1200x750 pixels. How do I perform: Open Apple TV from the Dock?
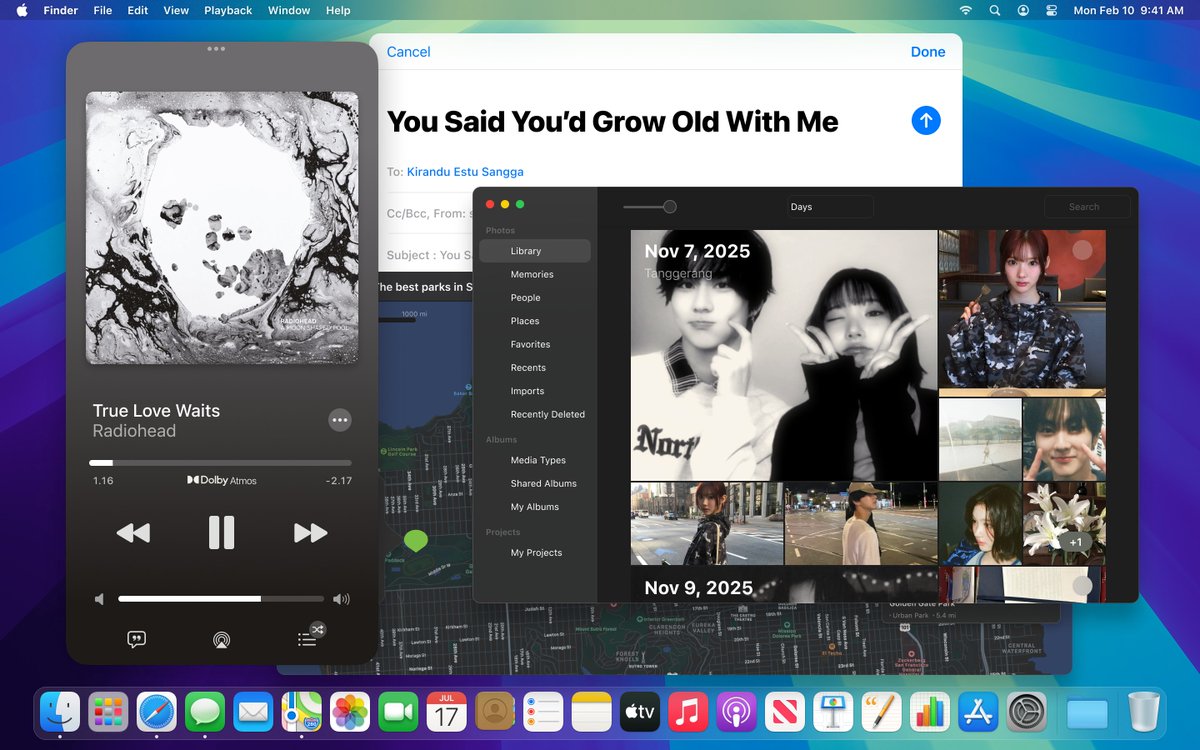pos(639,713)
